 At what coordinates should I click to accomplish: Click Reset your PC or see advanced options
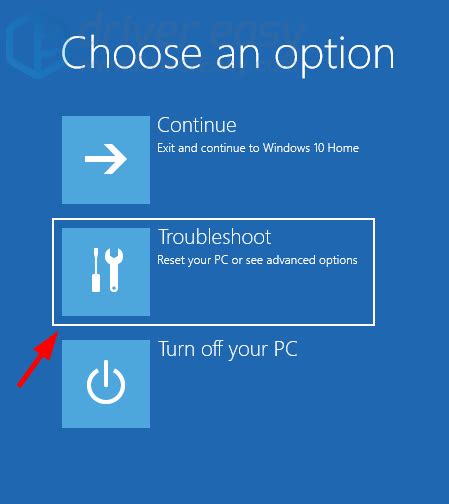point(257,260)
